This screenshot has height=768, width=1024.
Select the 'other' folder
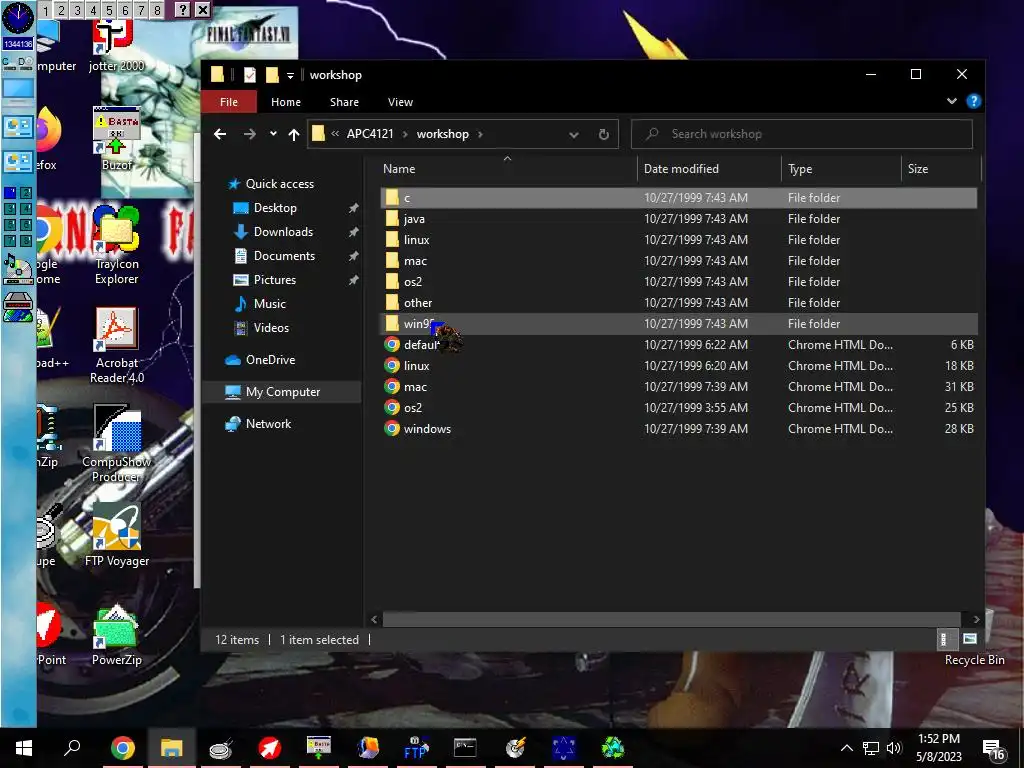679,302
